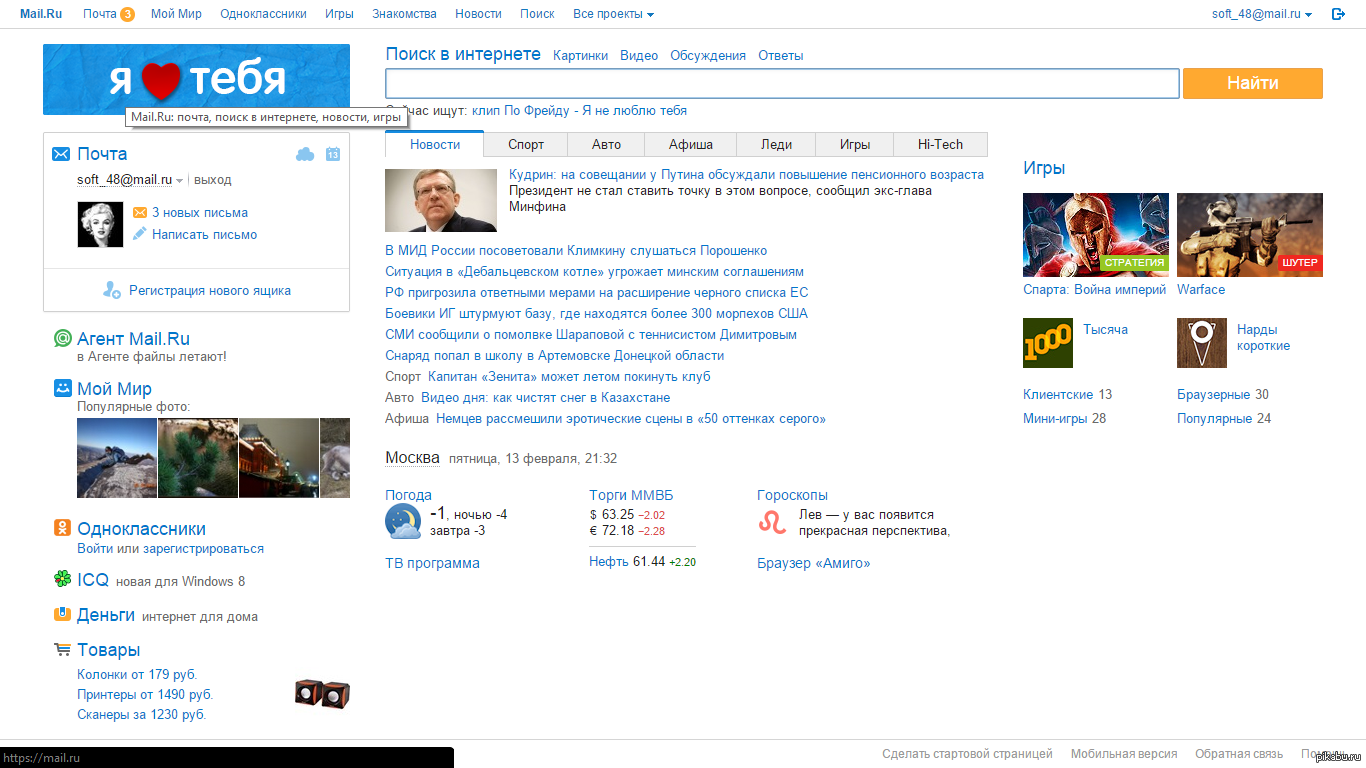Switch to the Авто tab
Viewport: 1366px width, 768px height.
[606, 144]
